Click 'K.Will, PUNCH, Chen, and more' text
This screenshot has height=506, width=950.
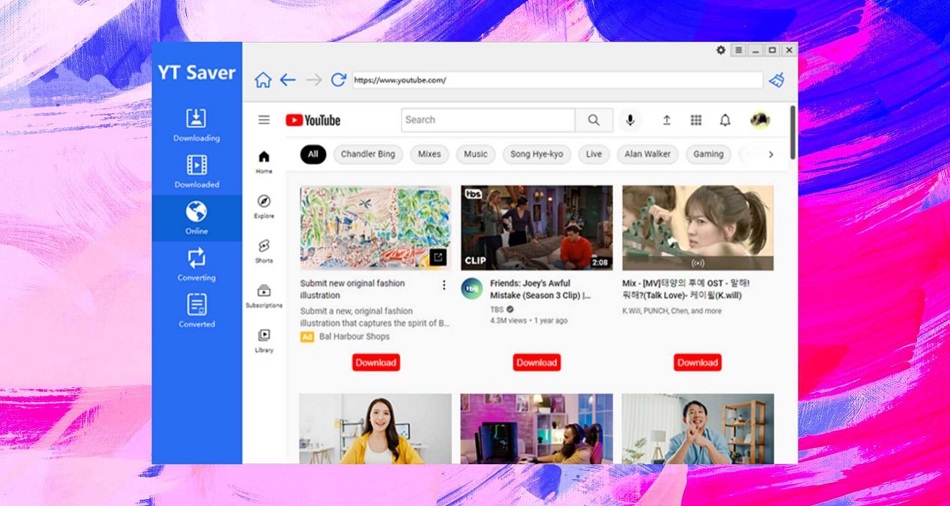point(672,311)
